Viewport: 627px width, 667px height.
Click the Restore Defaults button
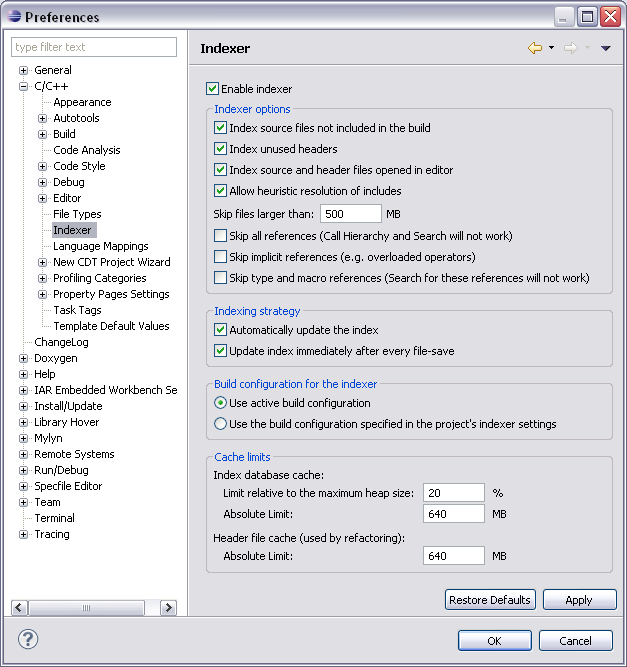coord(490,600)
